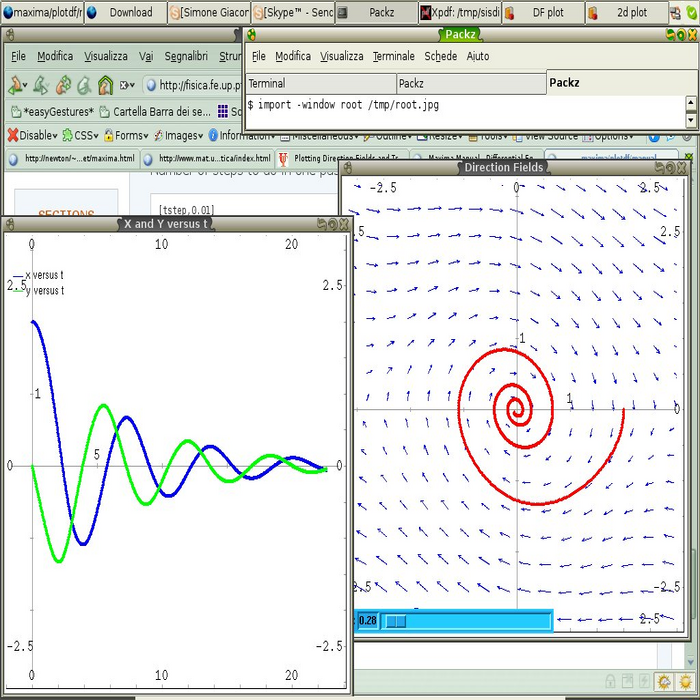The height and width of the screenshot is (700, 700).
Task: Open the browser Segnalibri menu
Action: coord(186,56)
